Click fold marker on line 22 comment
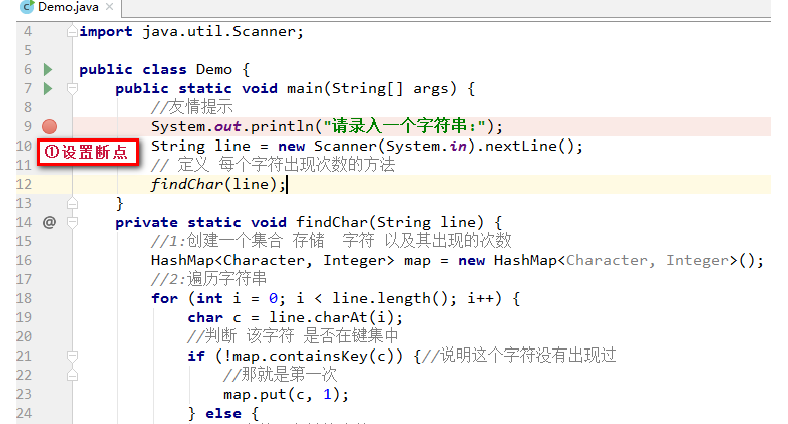This screenshot has height=424, width=788. [72, 375]
